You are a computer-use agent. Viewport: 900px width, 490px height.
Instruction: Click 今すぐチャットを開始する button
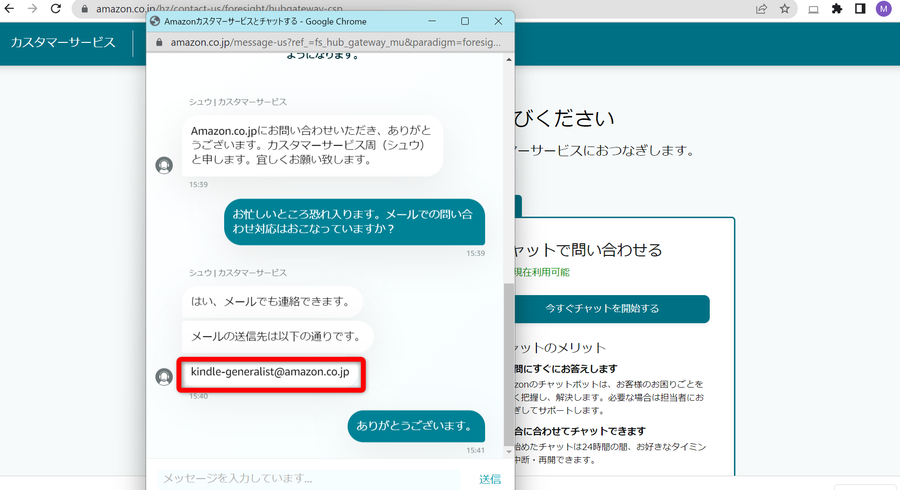pyautogui.click(x=602, y=309)
